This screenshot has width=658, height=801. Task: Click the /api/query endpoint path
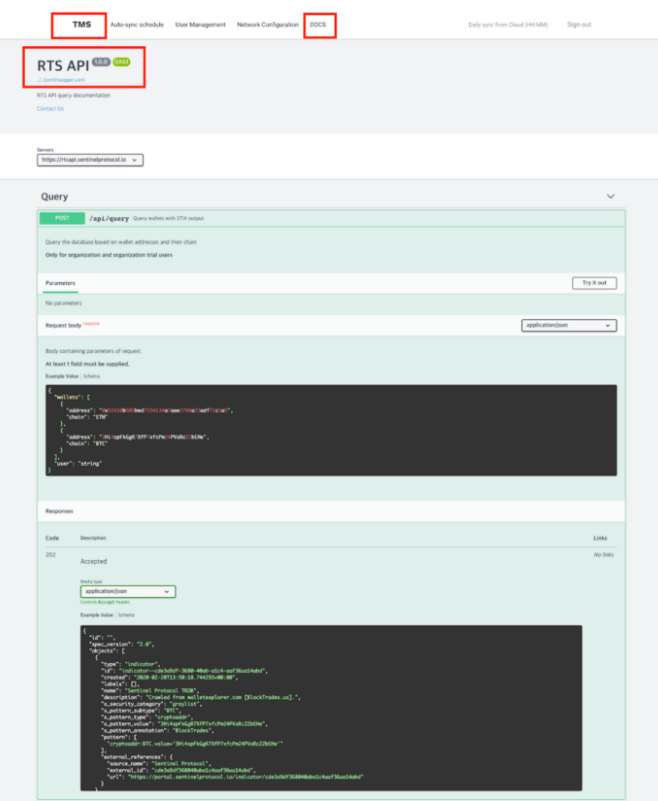(108, 218)
